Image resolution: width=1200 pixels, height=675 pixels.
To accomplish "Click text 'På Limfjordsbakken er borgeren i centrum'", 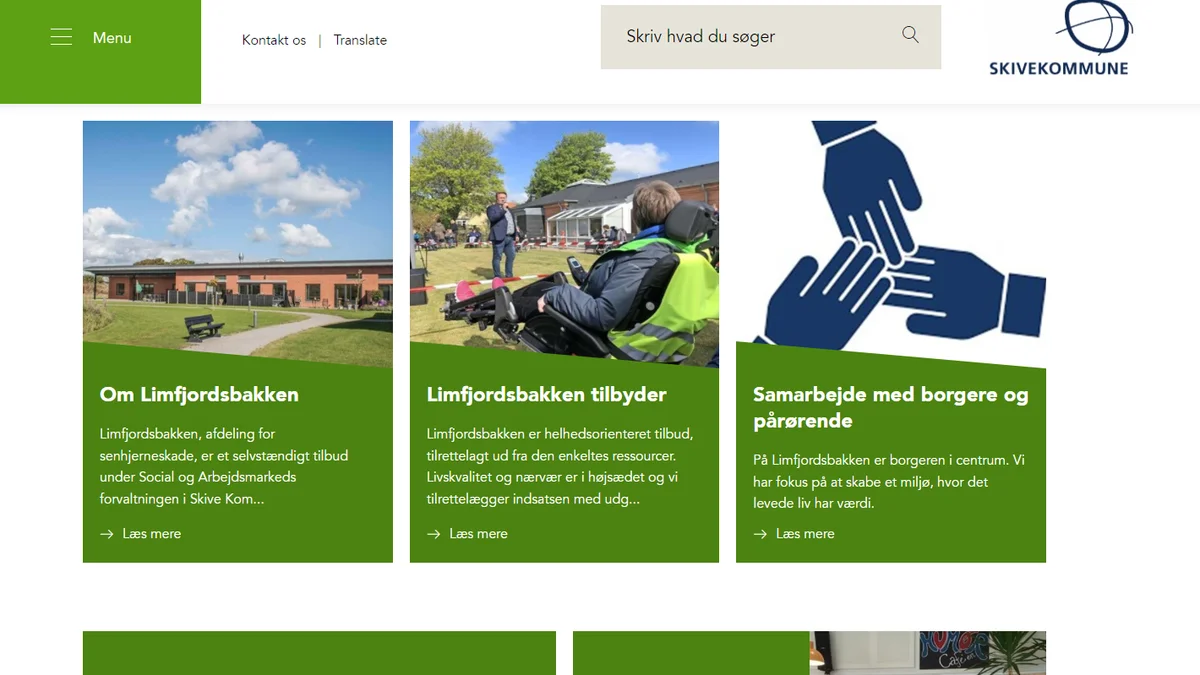I will (x=889, y=482).
